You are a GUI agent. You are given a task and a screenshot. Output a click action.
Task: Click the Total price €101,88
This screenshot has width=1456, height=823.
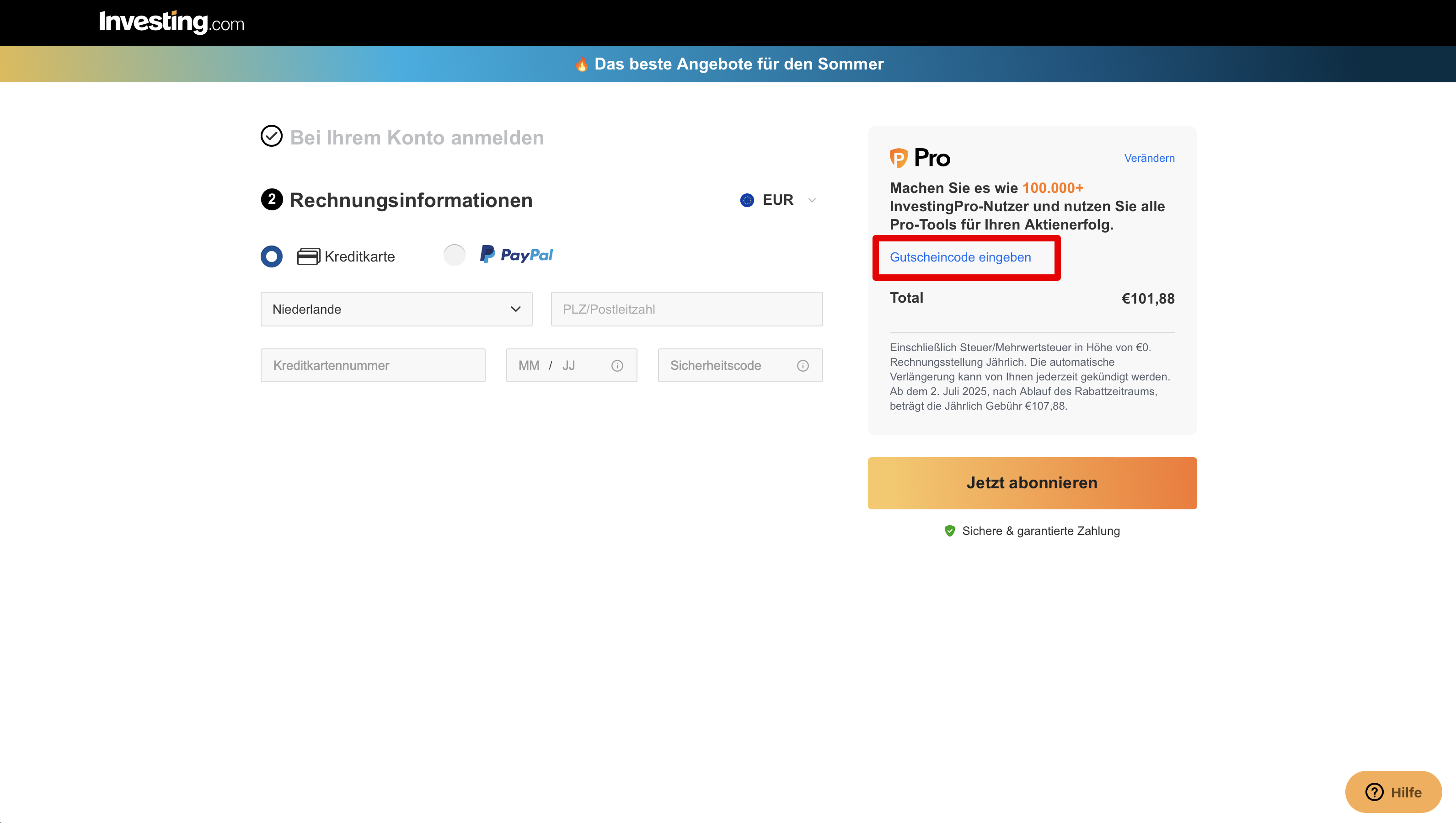tap(1148, 299)
